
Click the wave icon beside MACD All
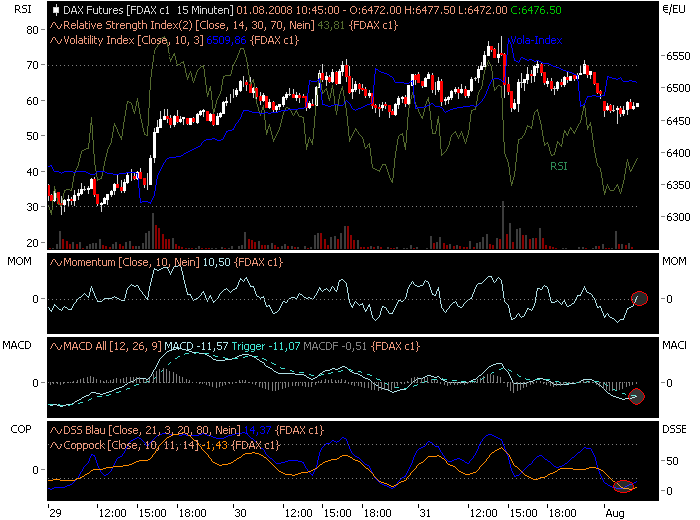click(x=56, y=346)
